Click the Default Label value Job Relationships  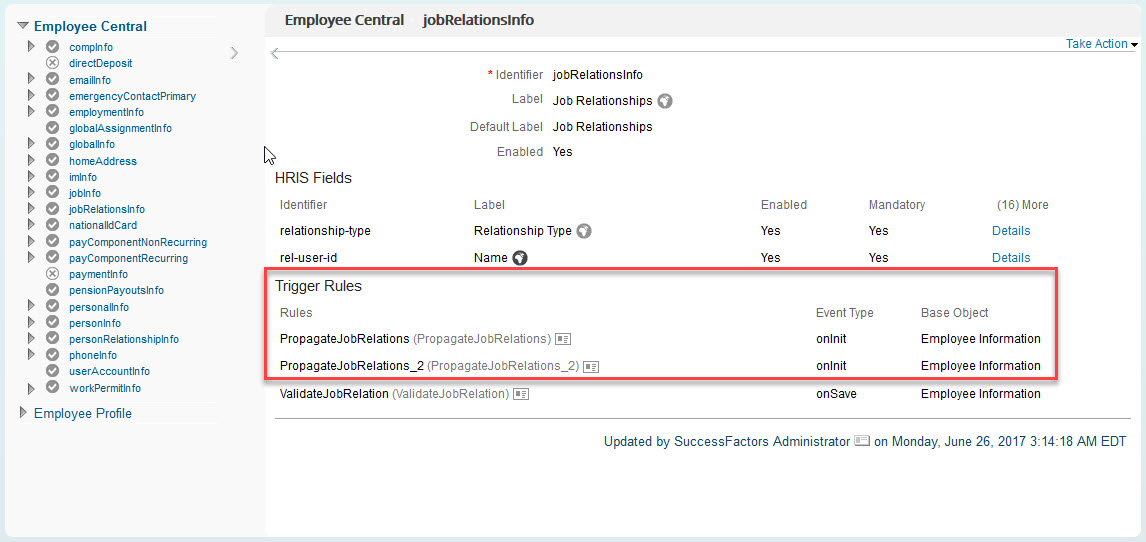pos(602,127)
